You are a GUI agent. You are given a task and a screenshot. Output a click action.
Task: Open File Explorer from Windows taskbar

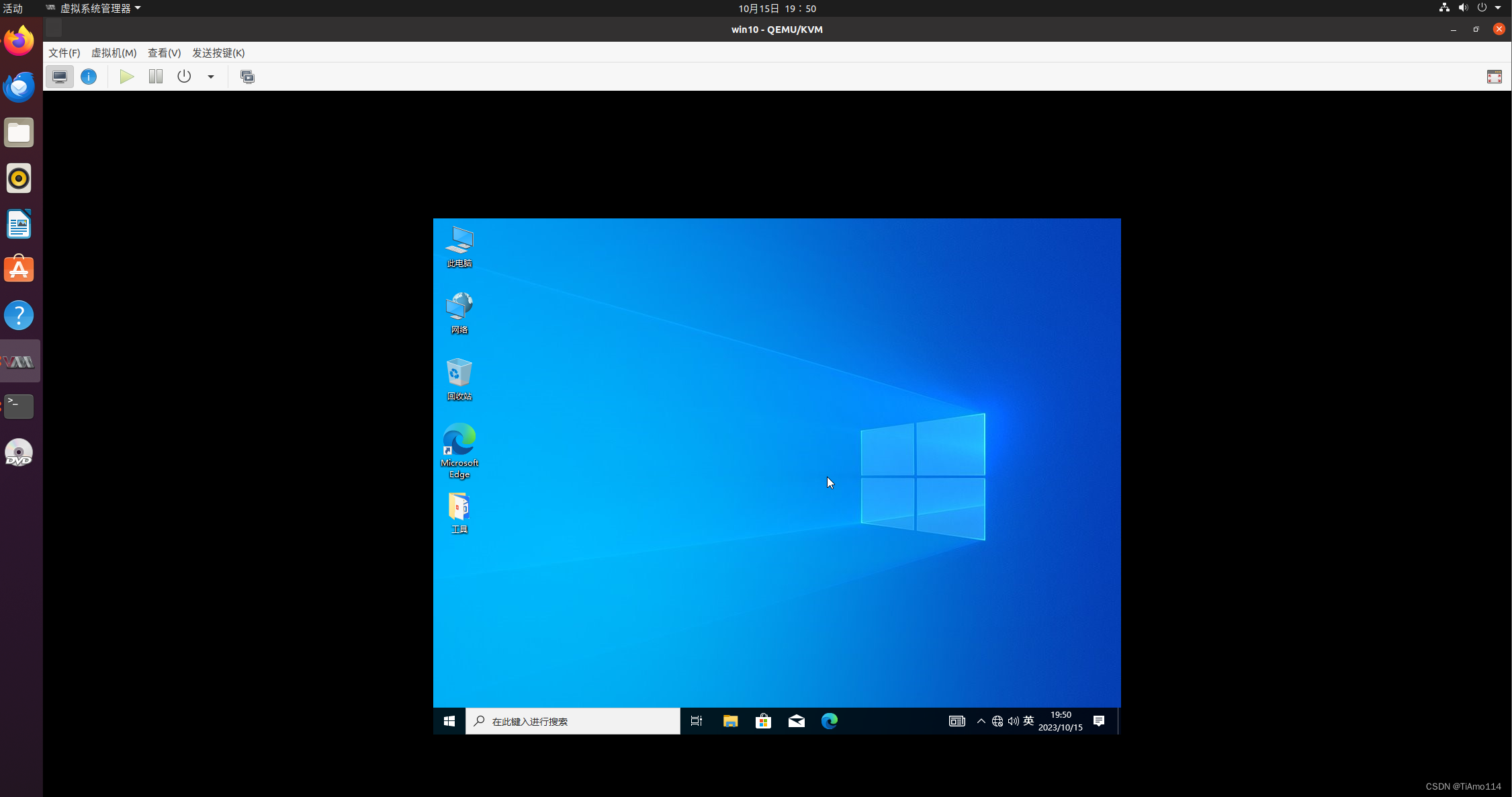point(730,721)
